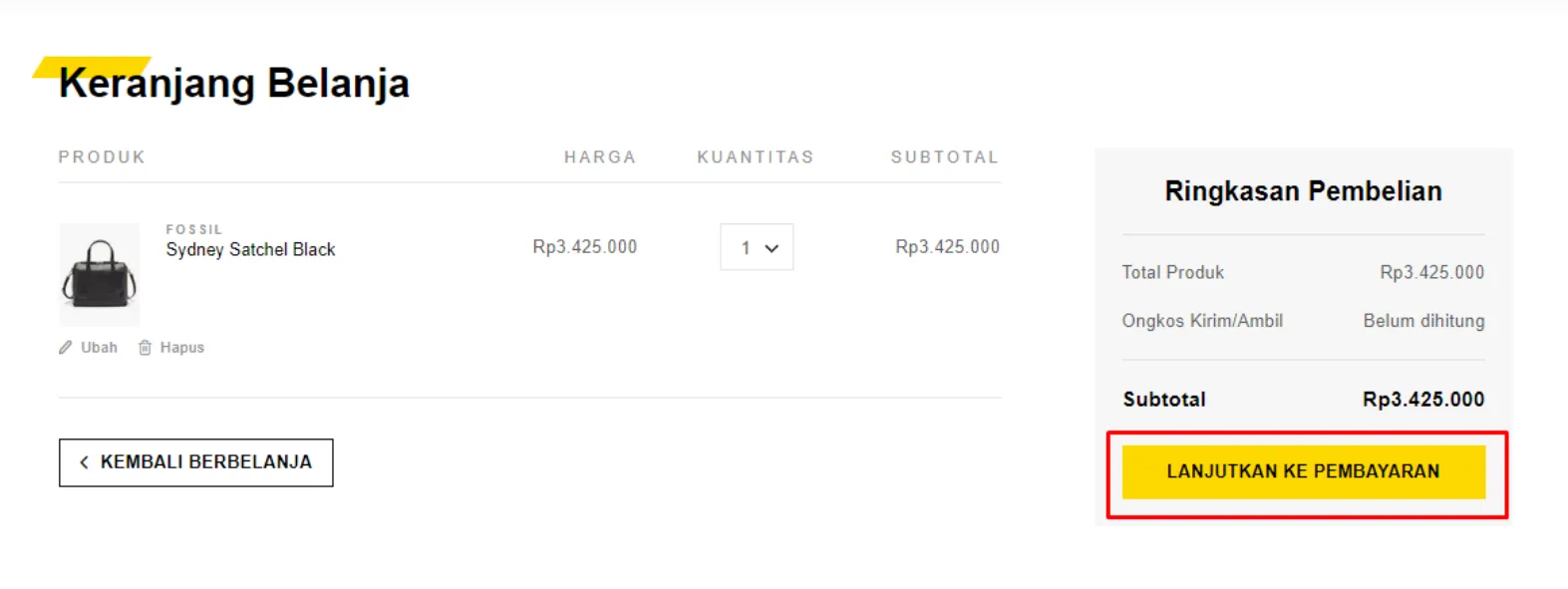Click the back chevron in Kembali Berbelanja
The image size is (1568, 589).
click(x=84, y=462)
